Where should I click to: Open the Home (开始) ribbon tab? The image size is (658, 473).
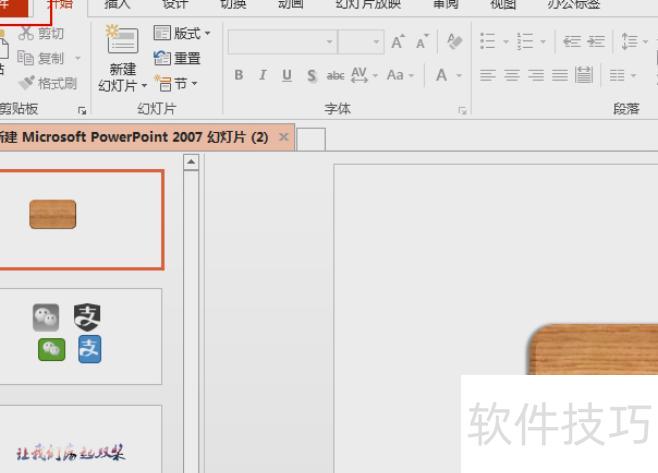tap(60, 5)
